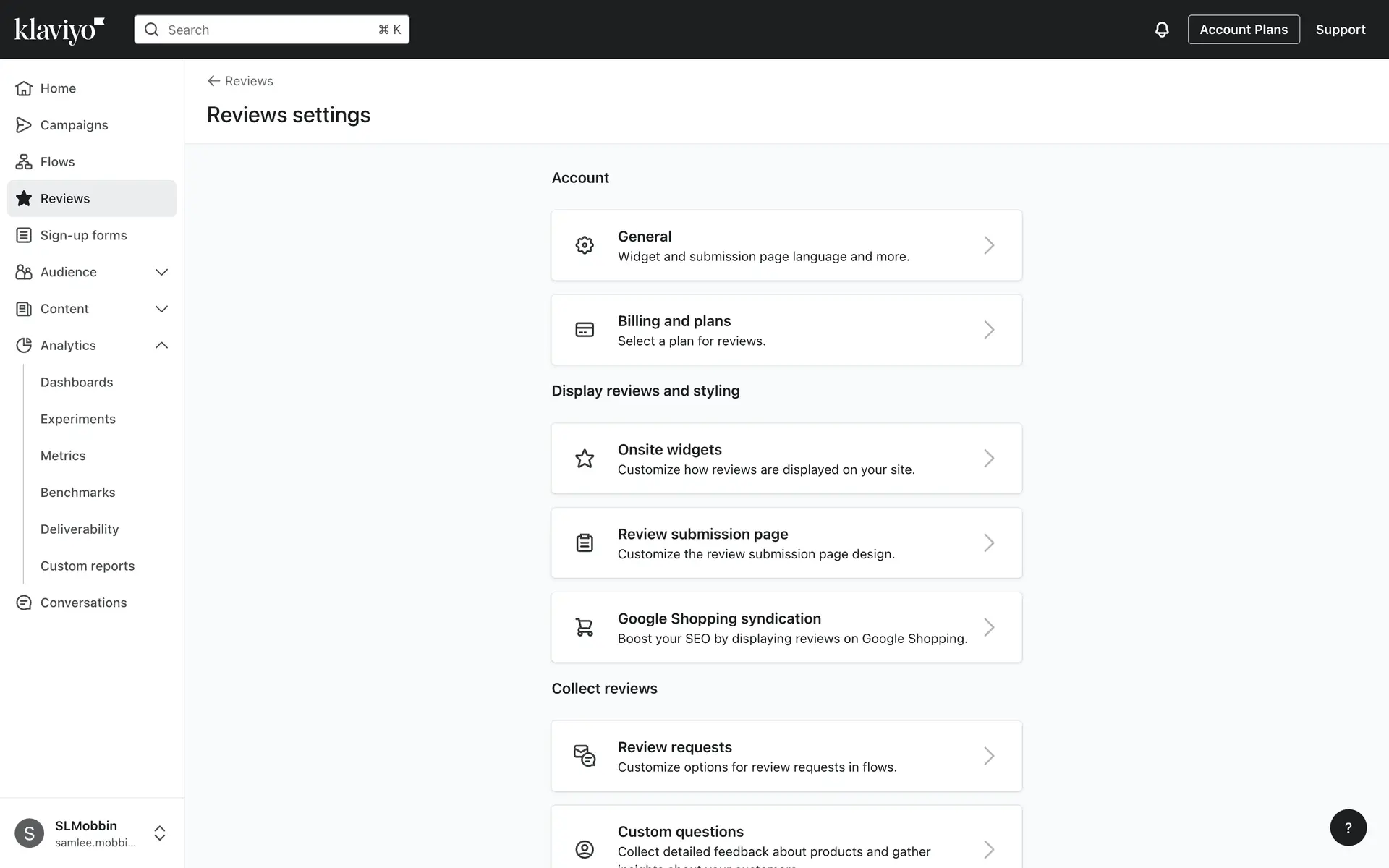Screen dimensions: 1389x868
Task: Click the notifications bell icon
Action: (1161, 30)
